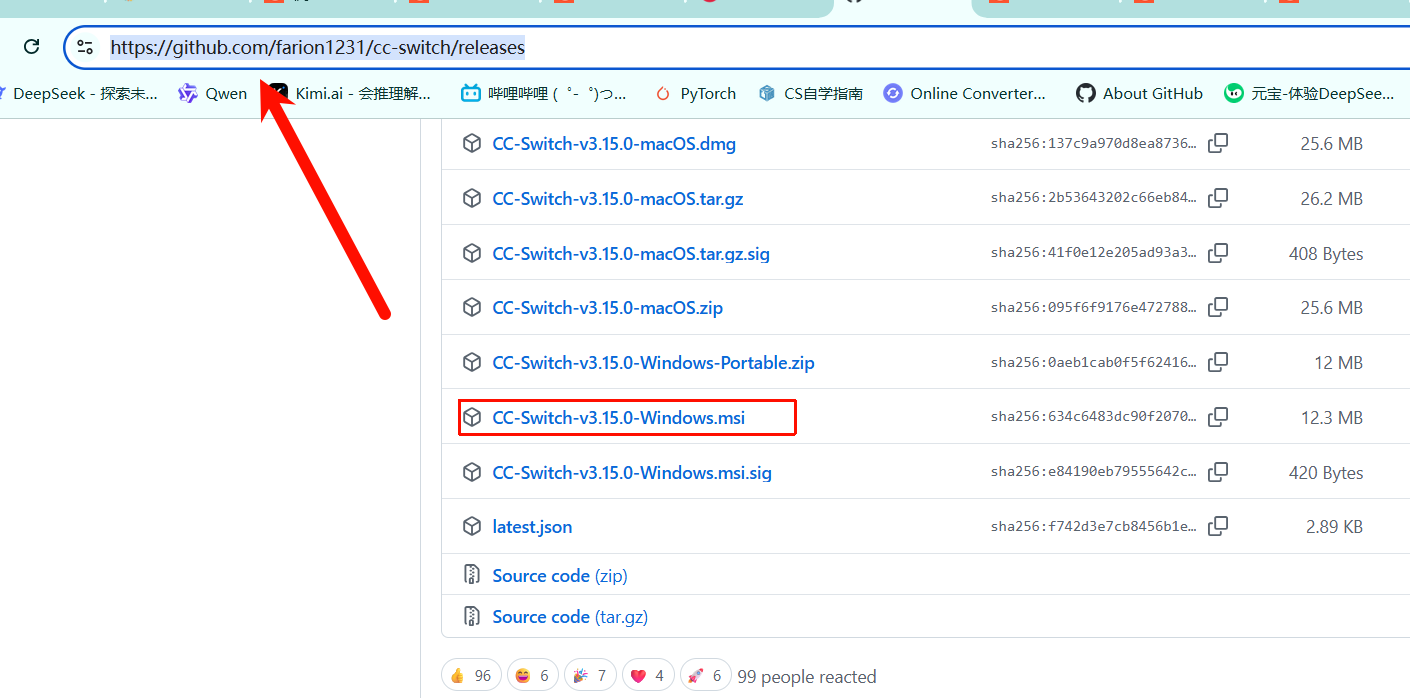Viewport: 1410px width, 698px height.
Task: Select the hash text "sha256:137c9a970d8ea8736…"
Action: tap(1094, 144)
